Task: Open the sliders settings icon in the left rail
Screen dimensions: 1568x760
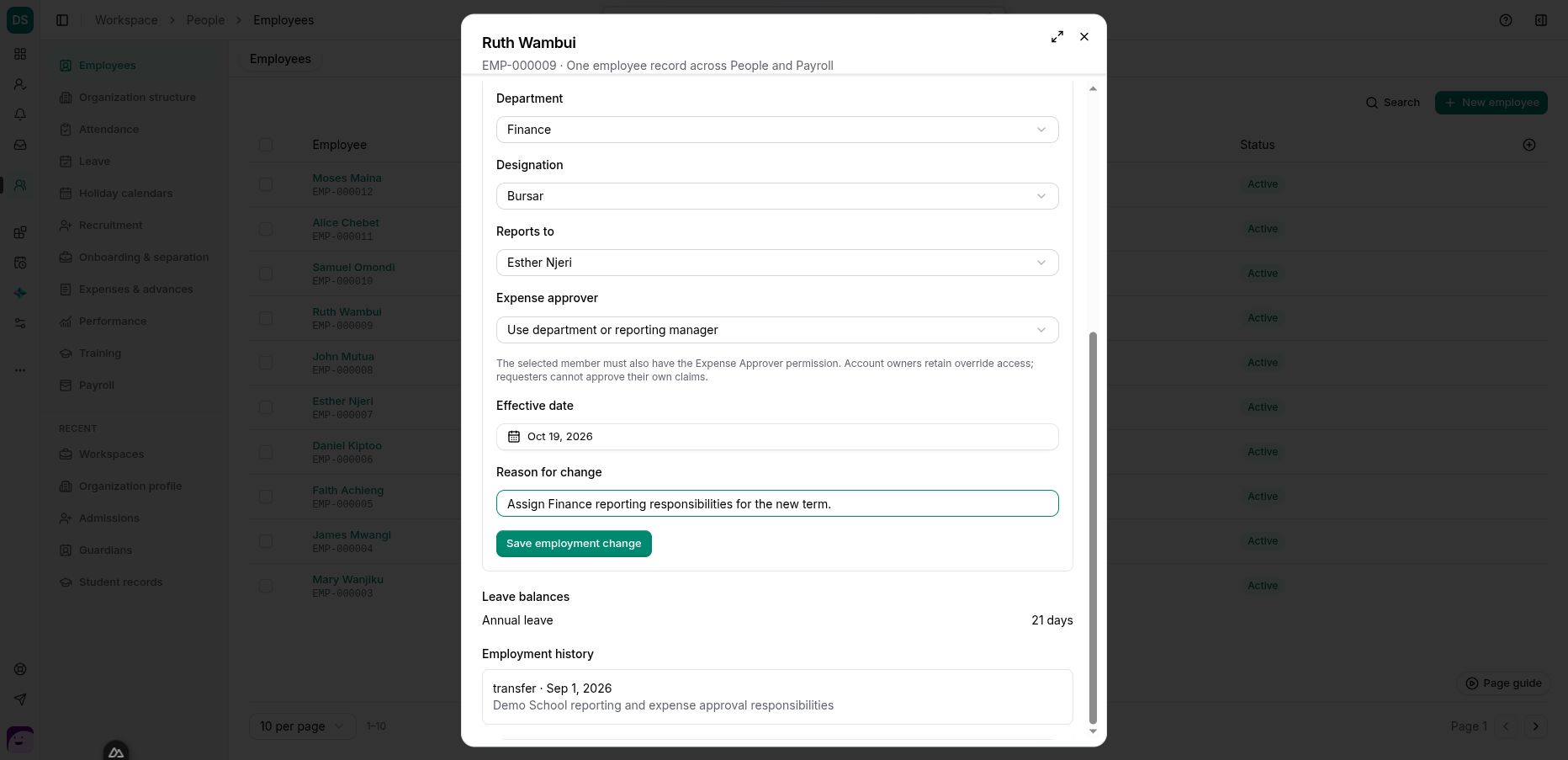Action: coord(20,323)
